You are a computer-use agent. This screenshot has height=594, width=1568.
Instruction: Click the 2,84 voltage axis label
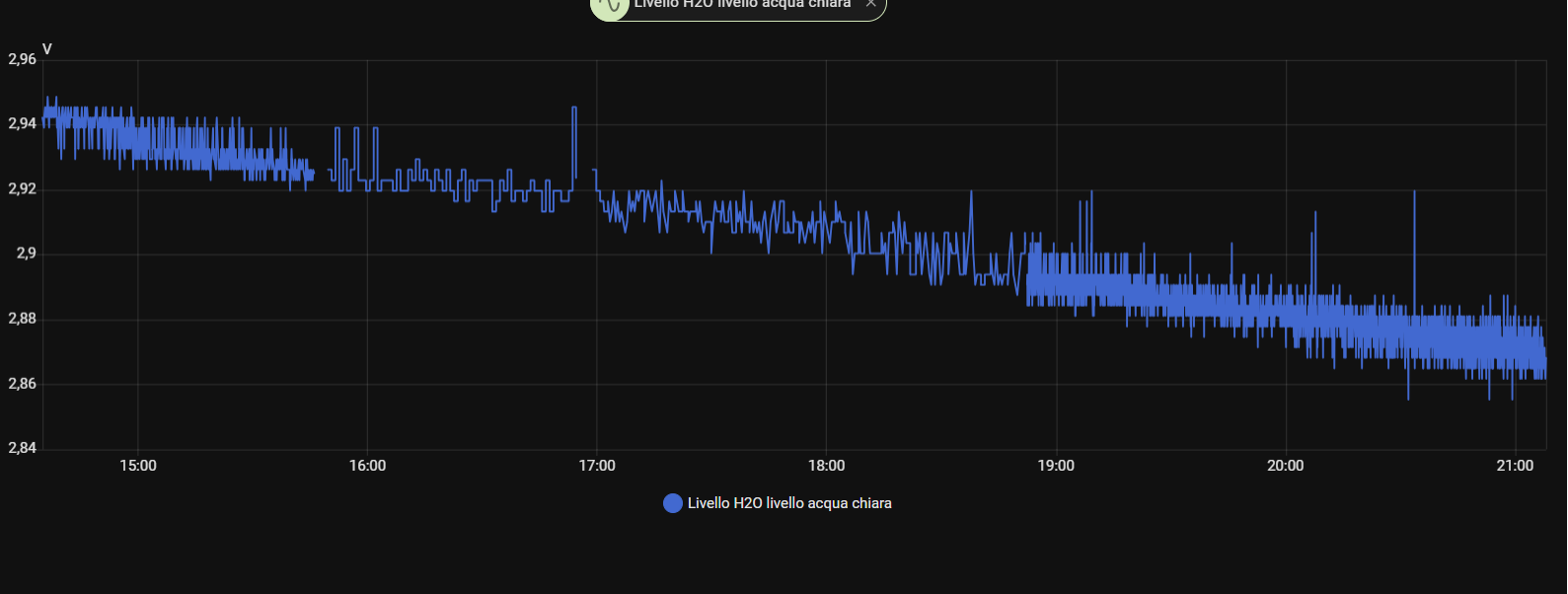22,448
